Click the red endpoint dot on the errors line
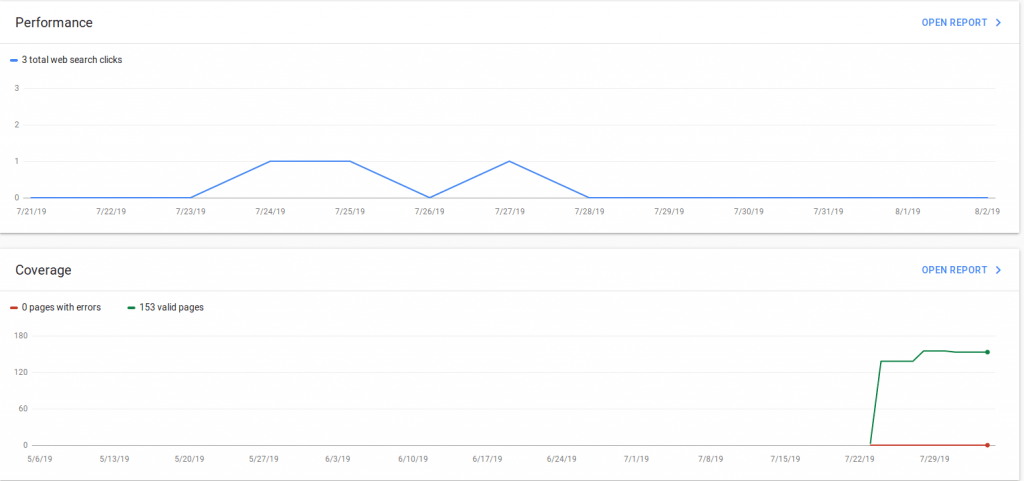1024x481 pixels. [x=987, y=445]
